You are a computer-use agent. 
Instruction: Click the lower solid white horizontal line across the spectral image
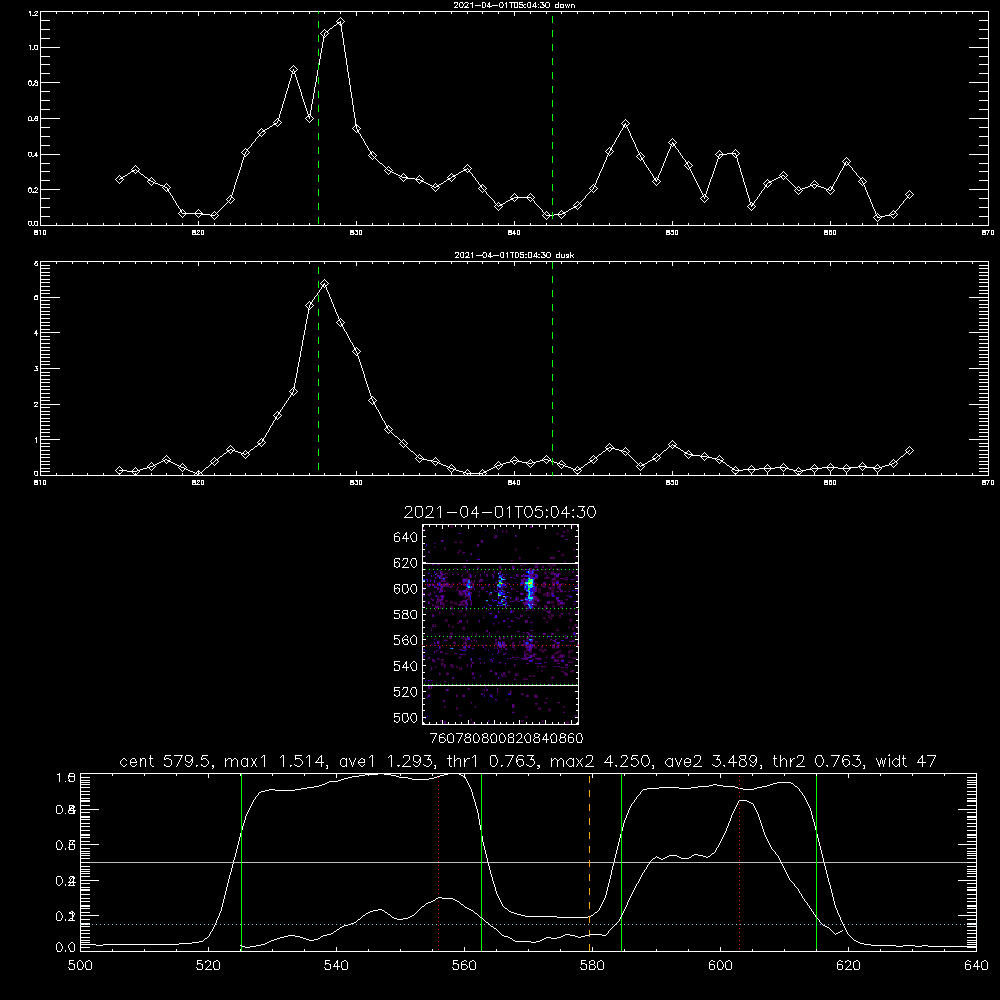click(500, 686)
